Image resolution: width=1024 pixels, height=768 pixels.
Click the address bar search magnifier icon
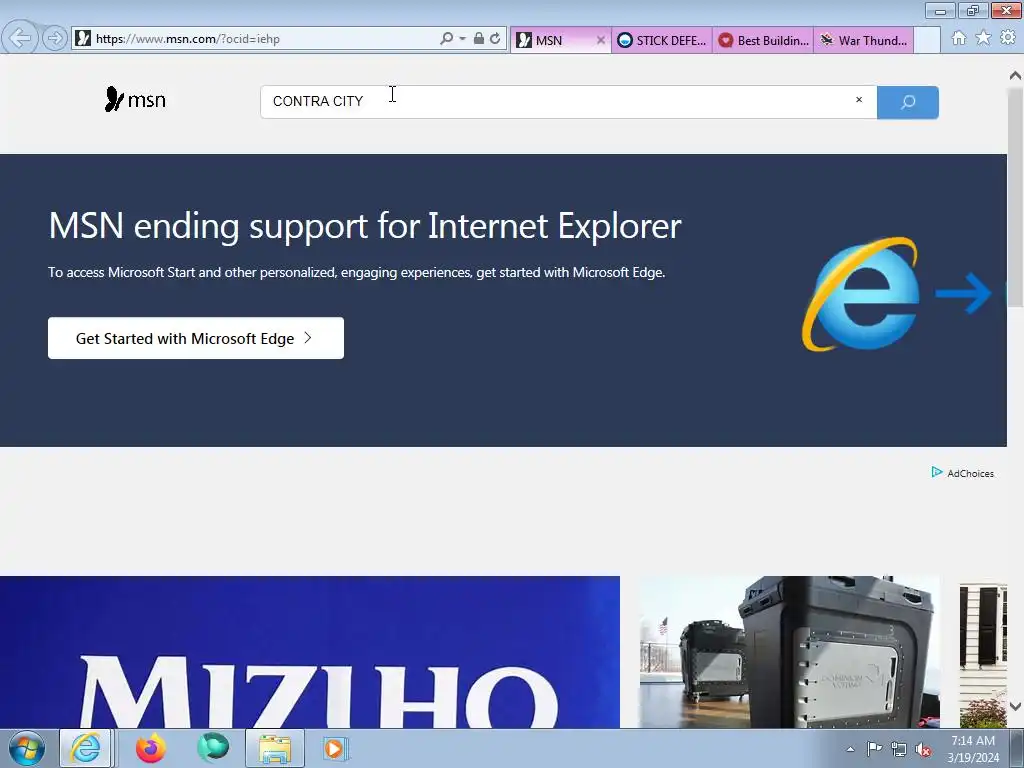(x=446, y=39)
